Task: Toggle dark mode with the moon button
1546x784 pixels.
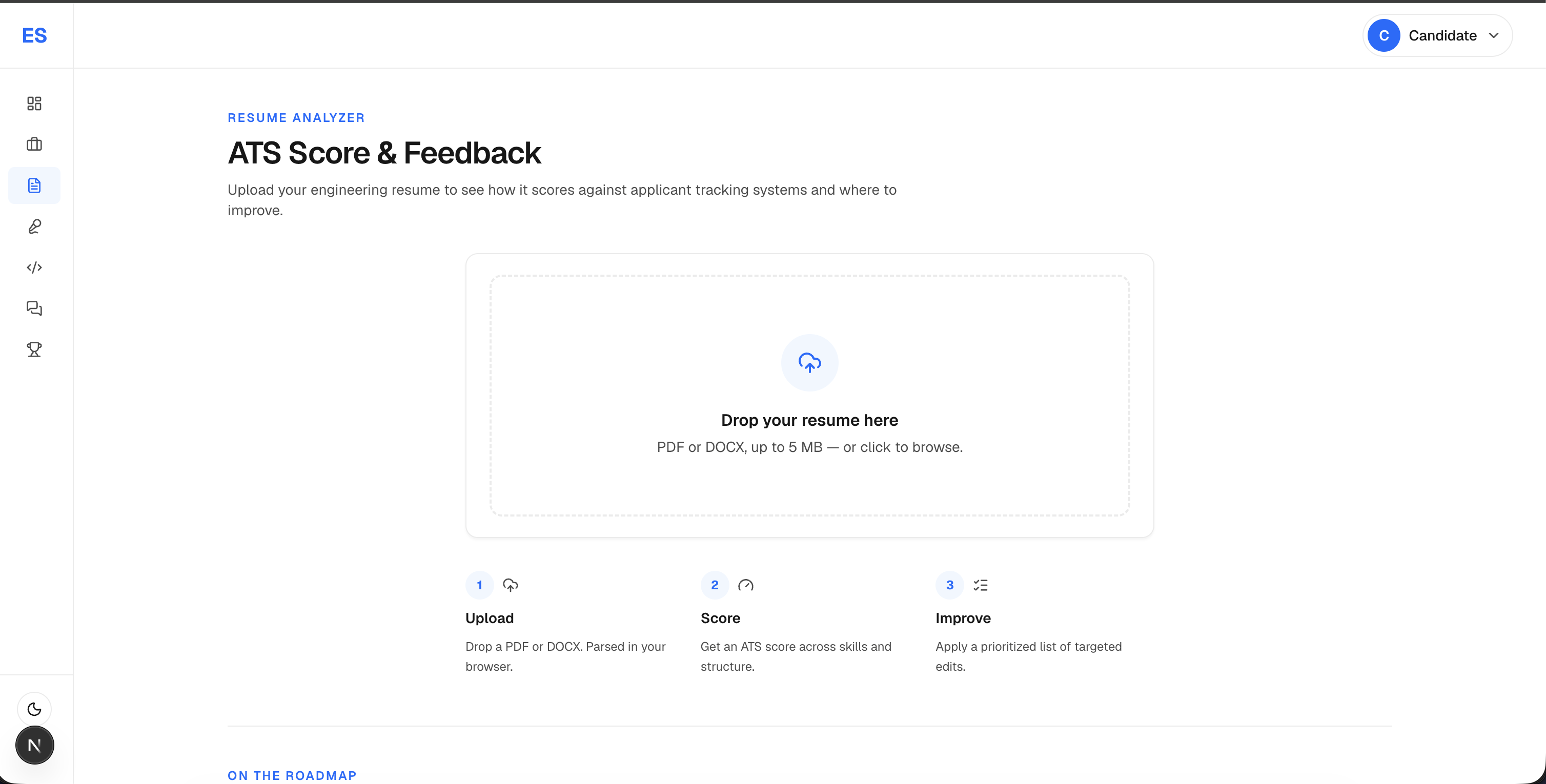Action: click(34, 709)
